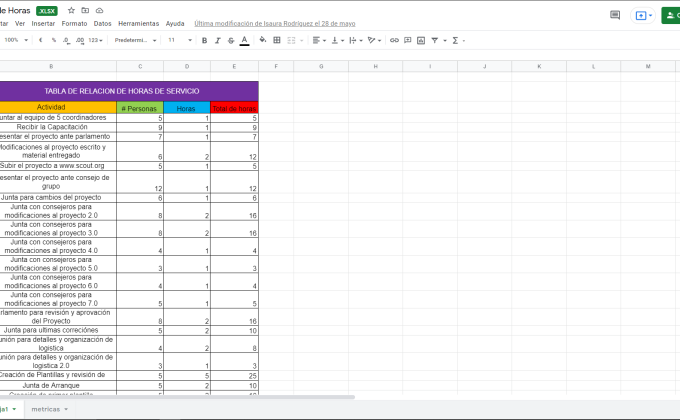Viewport: 680px width, 420px height.
Task: Switch to the metricas sheet tab
Action: click(46, 409)
